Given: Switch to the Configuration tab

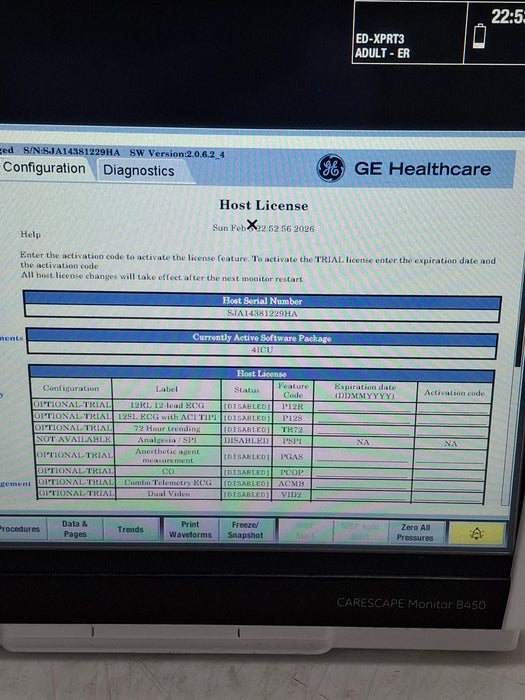Looking at the screenshot, I should (44, 168).
